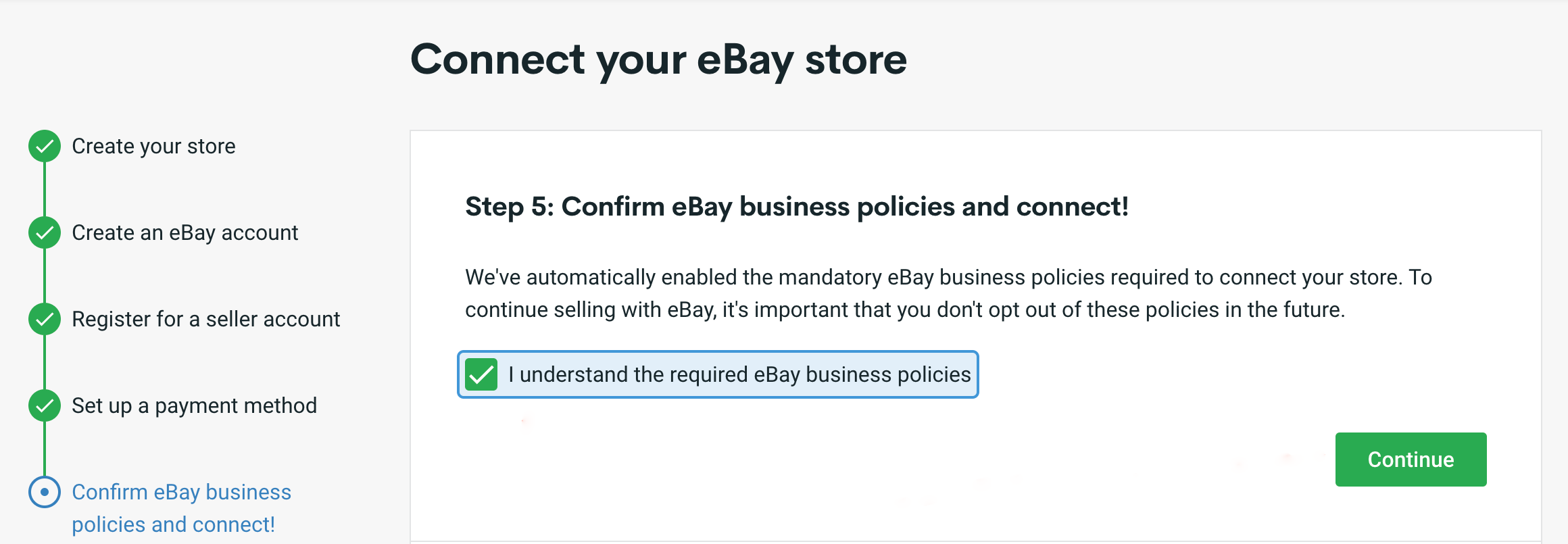Screen dimensions: 1568x544
Task: Jump to the Set up a payment method step
Action: 194,405
